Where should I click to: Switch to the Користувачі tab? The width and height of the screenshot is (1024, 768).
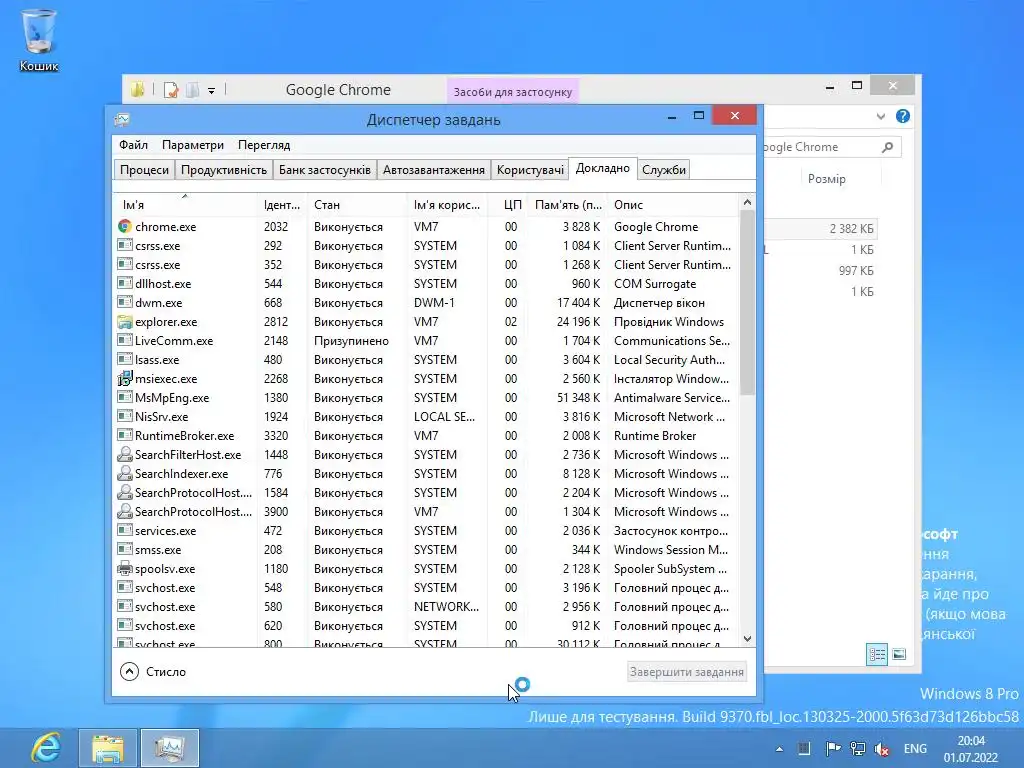530,170
